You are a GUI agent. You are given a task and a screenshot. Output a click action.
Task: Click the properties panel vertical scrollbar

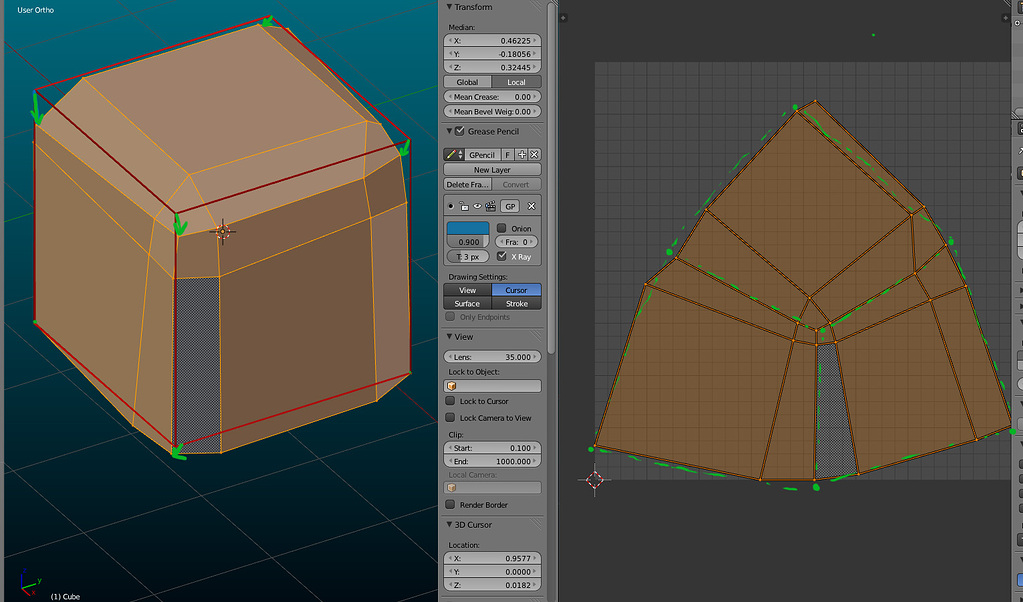click(551, 177)
